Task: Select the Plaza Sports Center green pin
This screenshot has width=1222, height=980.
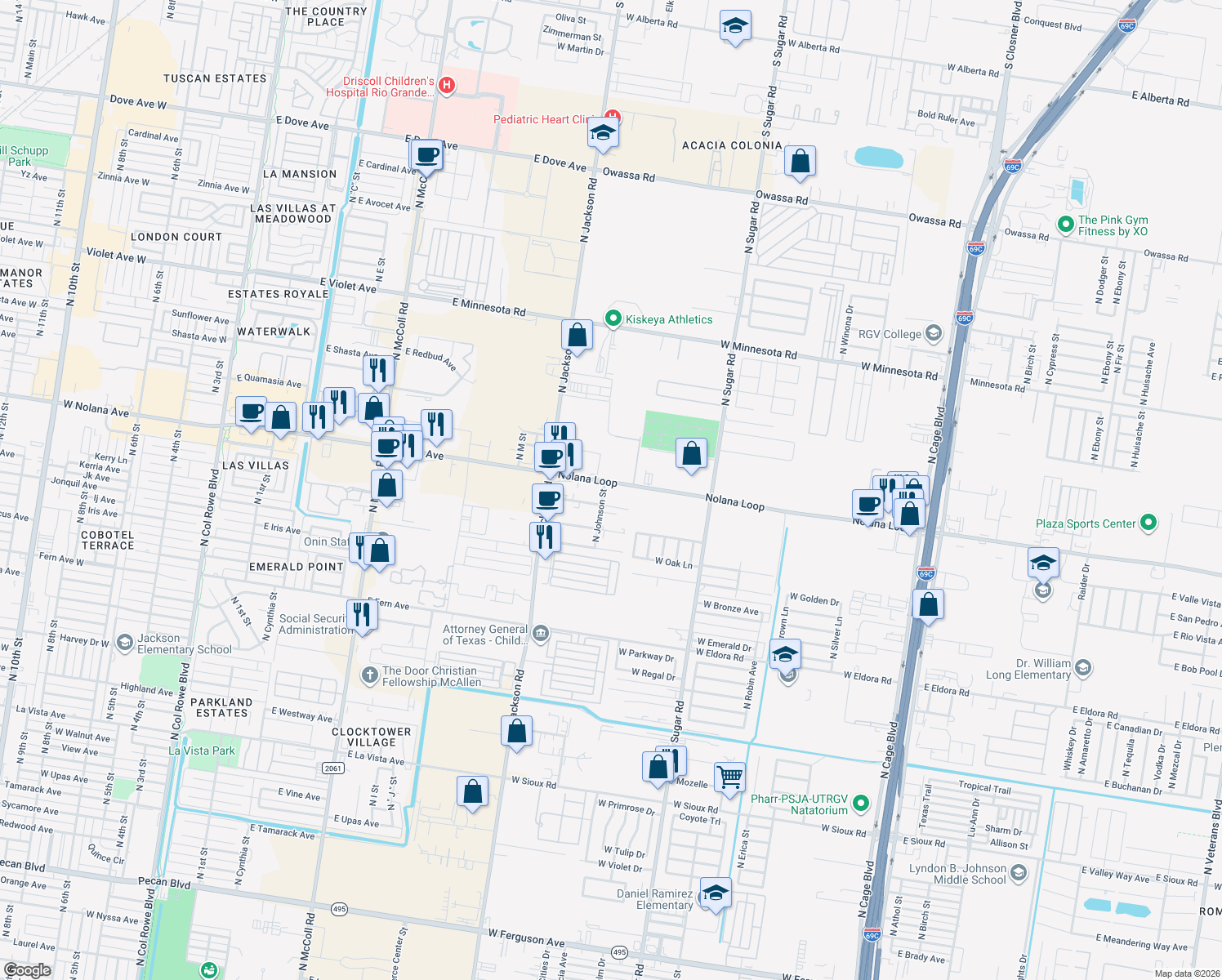Action: point(1149,523)
